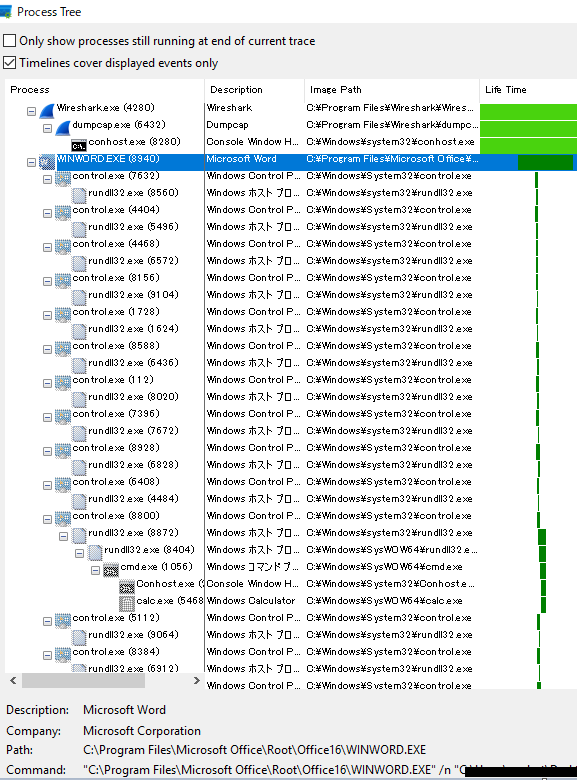
Task: Click the control.exe (1728) icon
Action: click(63, 315)
